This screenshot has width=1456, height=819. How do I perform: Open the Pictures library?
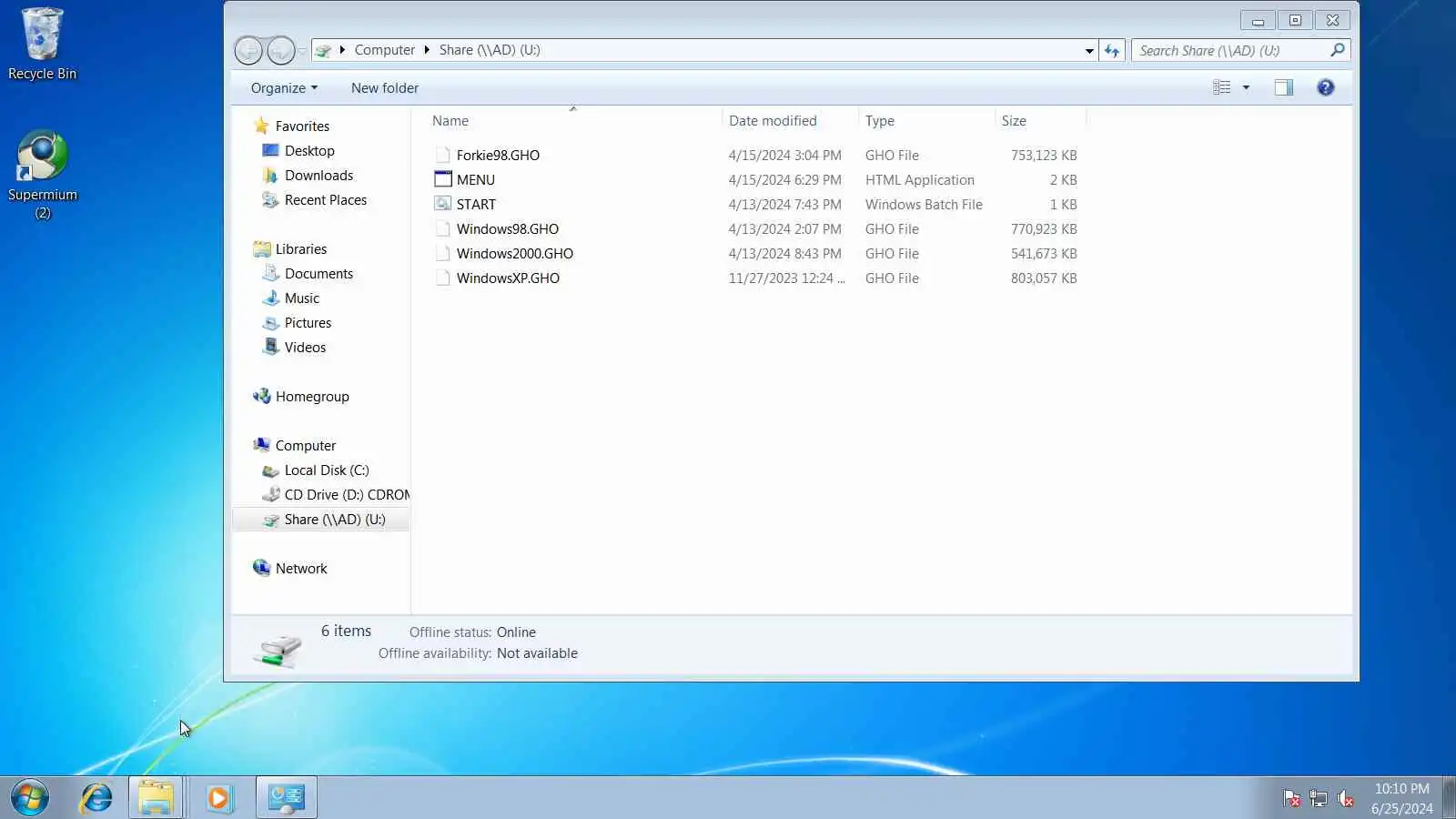click(x=308, y=322)
